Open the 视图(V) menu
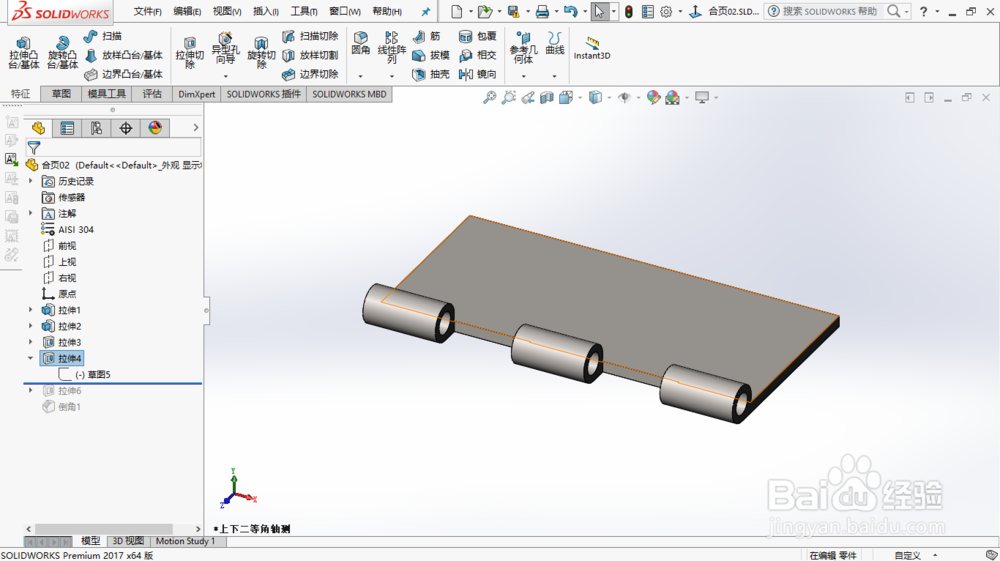This screenshot has height=561, width=1000. coord(226,11)
